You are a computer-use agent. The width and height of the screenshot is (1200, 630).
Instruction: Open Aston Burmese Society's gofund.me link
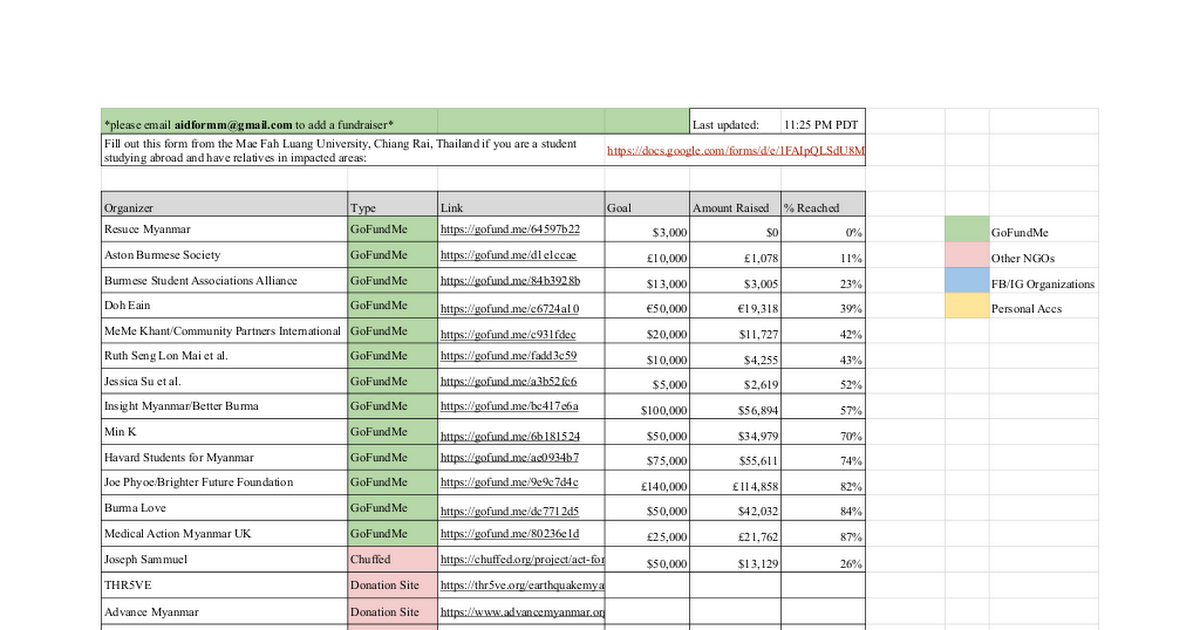[x=508, y=255]
